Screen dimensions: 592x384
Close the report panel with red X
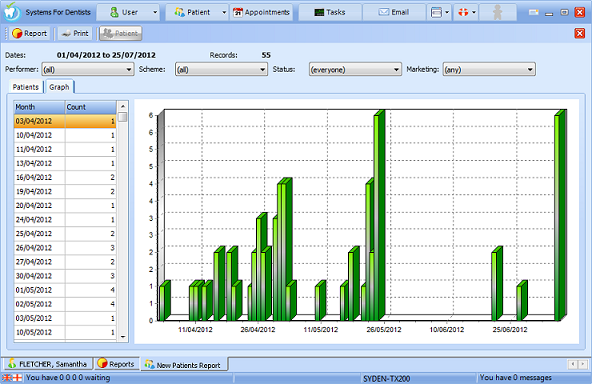[x=580, y=34]
